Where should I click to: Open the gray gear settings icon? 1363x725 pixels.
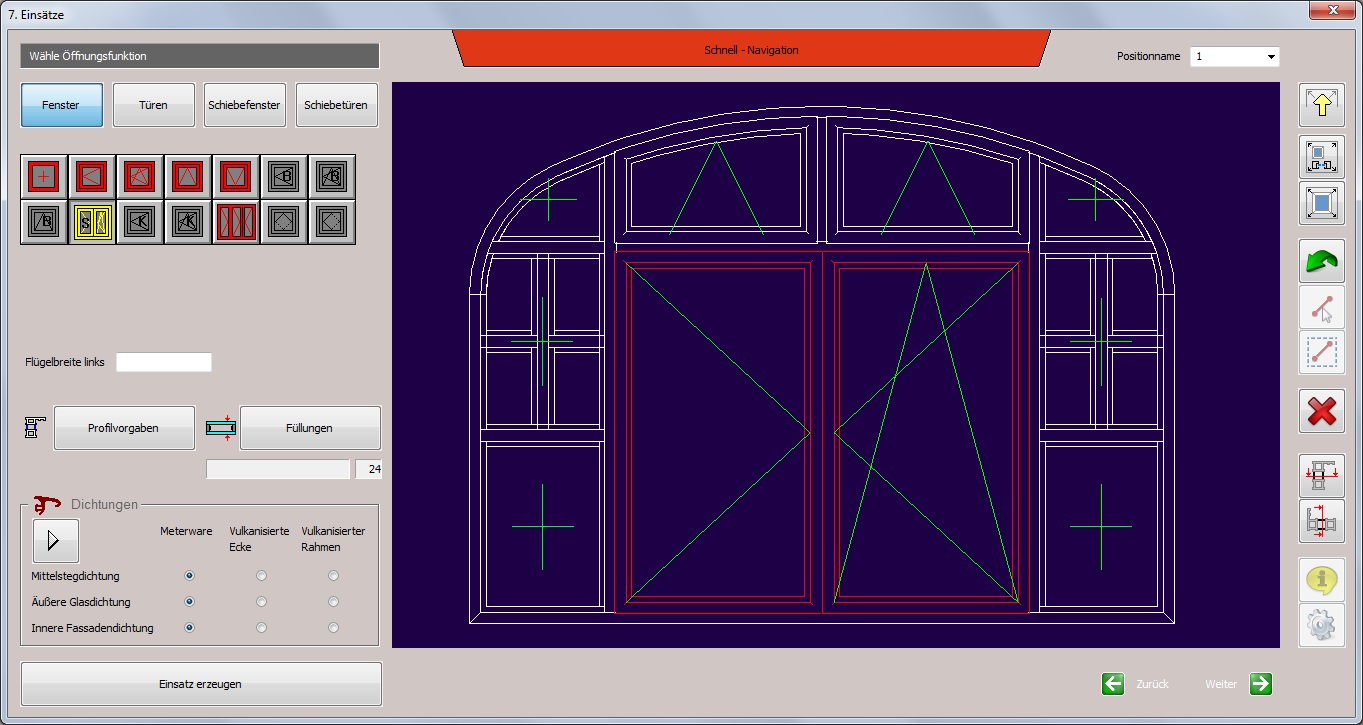click(1321, 625)
